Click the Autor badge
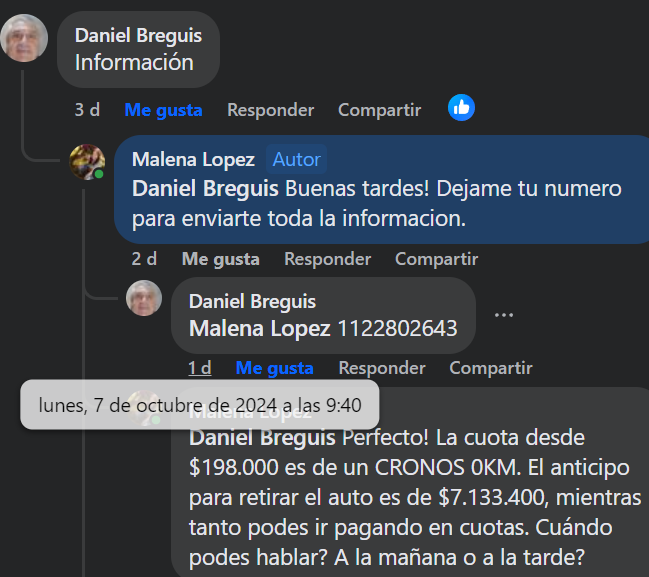Viewport: 649px width, 577px height. (297, 159)
